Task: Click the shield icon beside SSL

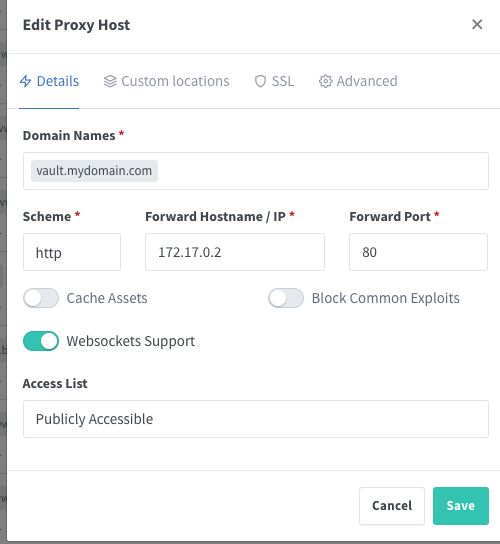Action: pos(260,81)
